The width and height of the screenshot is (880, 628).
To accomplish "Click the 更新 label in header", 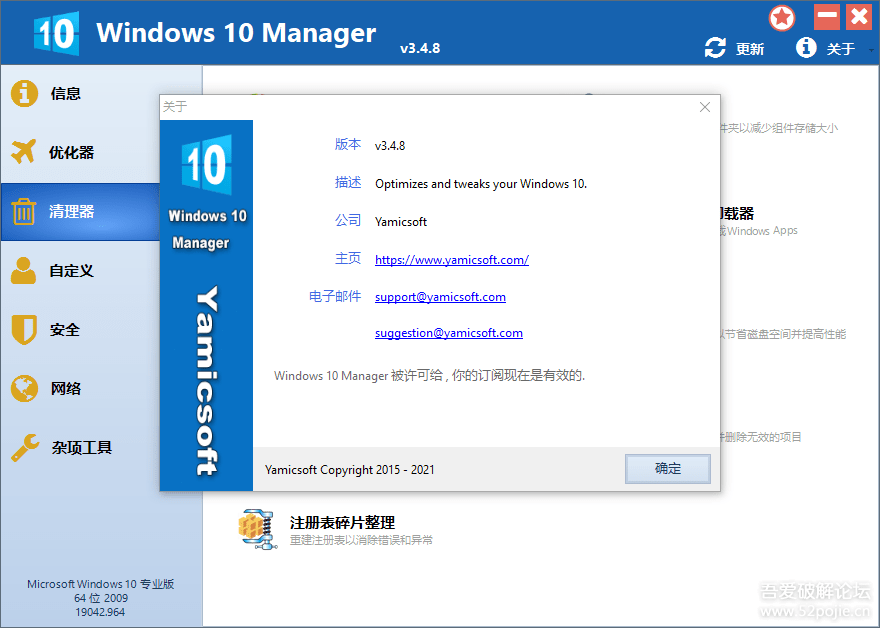I will 750,49.
